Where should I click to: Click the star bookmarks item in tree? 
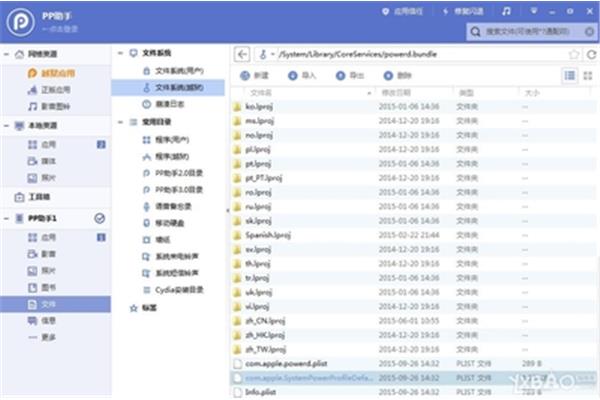click(143, 308)
